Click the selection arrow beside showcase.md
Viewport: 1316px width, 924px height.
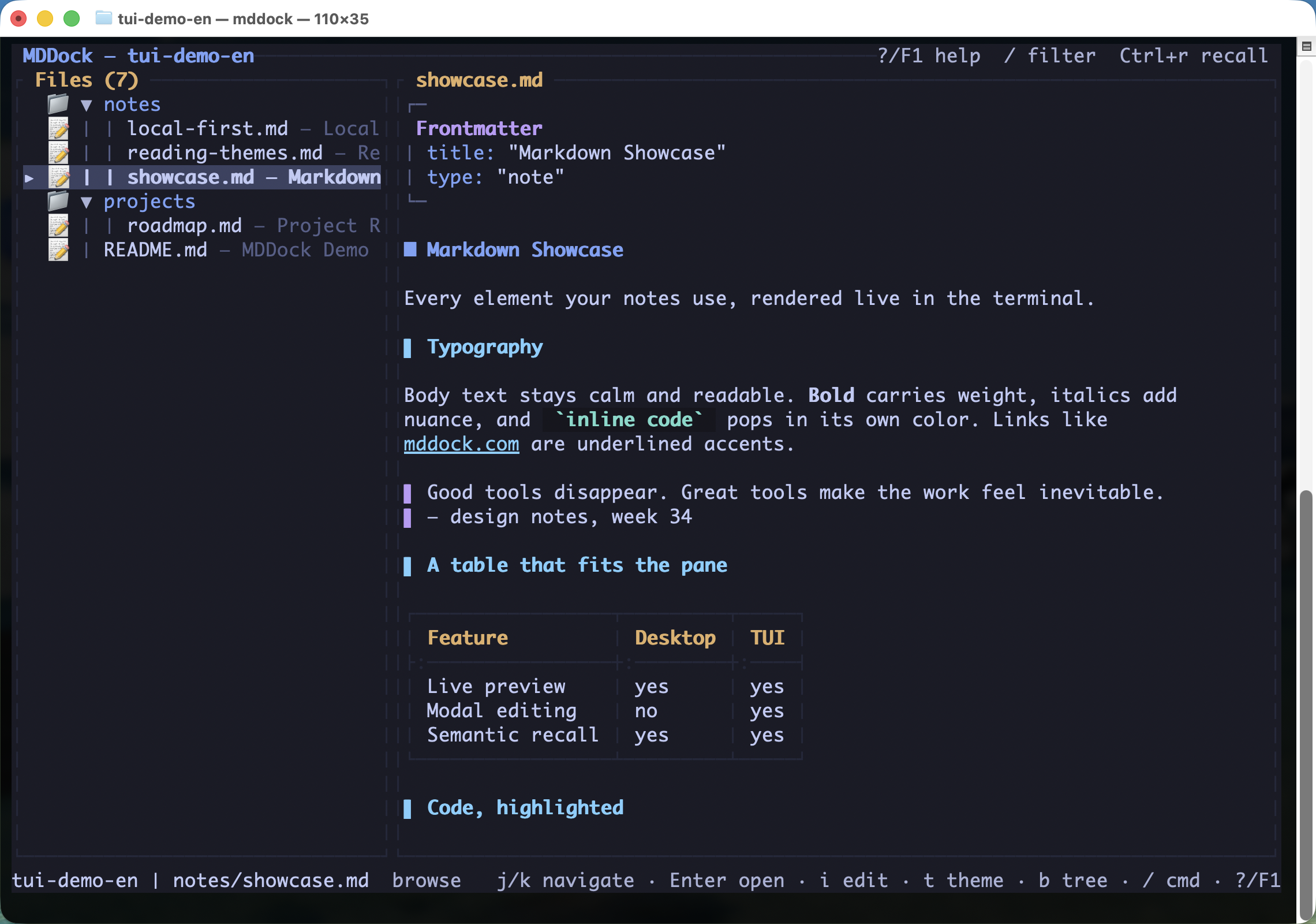[x=29, y=178]
